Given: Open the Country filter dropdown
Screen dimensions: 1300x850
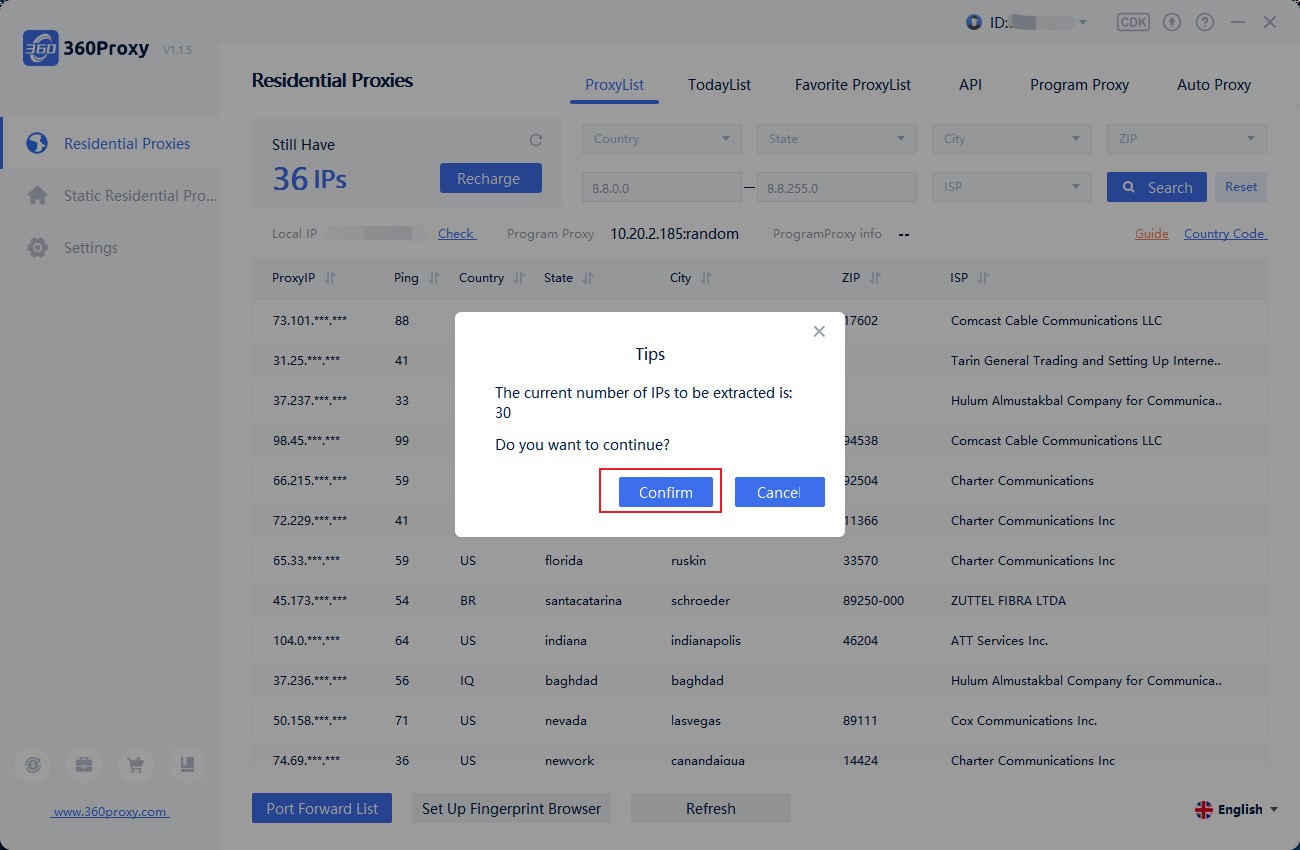Looking at the screenshot, I should (662, 139).
